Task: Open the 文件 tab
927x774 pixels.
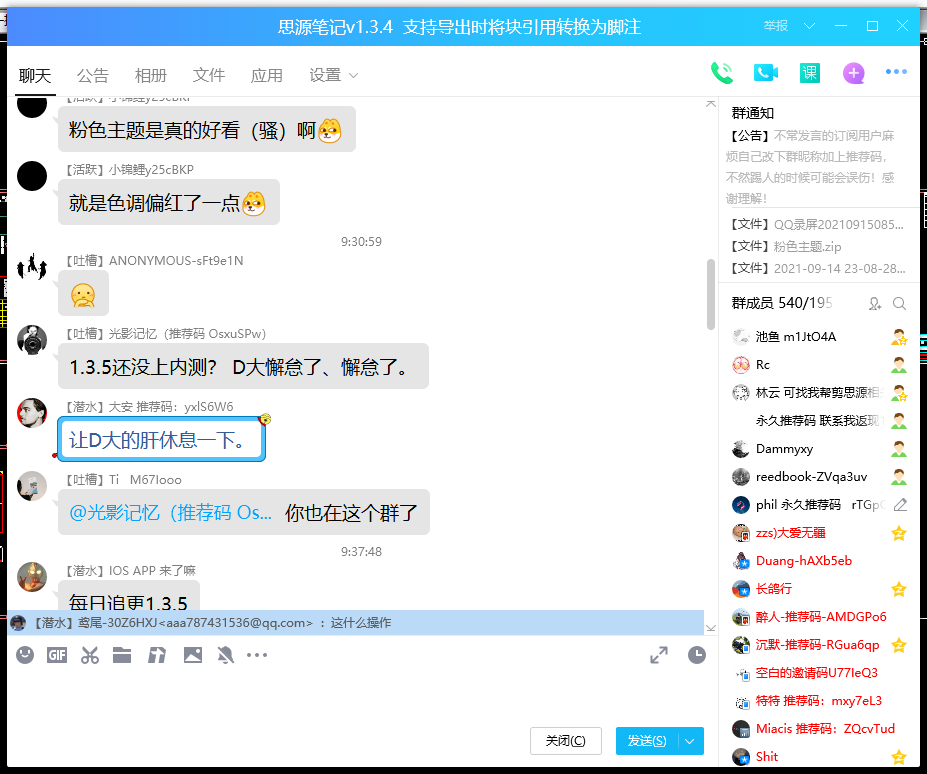Action: pyautogui.click(x=209, y=76)
